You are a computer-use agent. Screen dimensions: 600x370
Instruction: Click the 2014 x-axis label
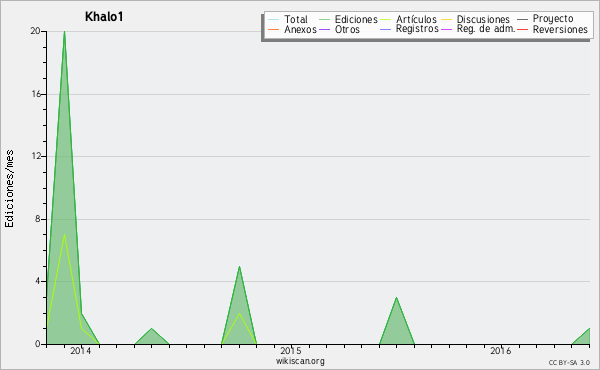pyautogui.click(x=81, y=351)
